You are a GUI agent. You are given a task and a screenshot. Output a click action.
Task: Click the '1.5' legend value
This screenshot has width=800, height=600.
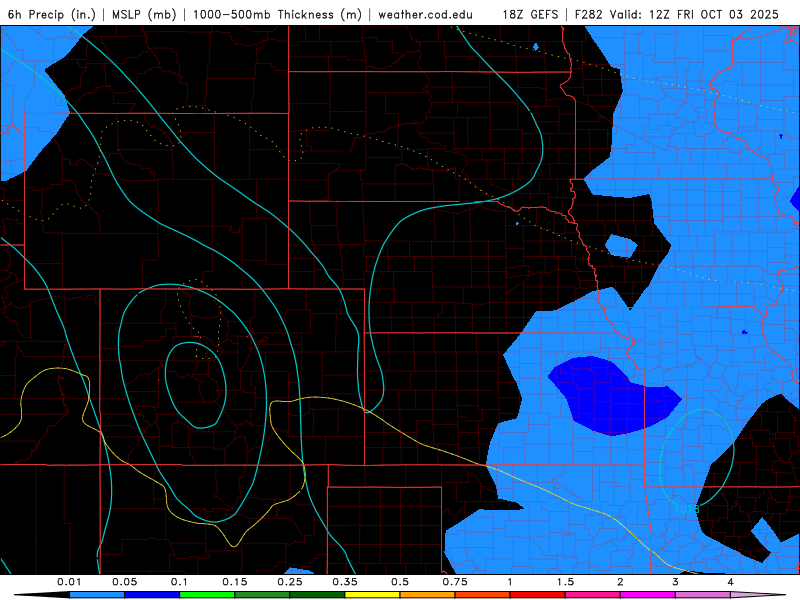[565, 582]
